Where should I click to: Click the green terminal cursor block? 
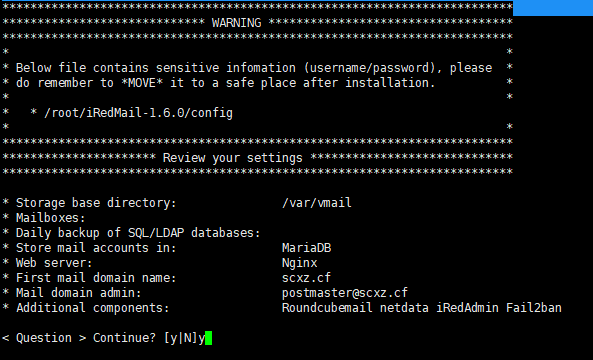pos(208,338)
